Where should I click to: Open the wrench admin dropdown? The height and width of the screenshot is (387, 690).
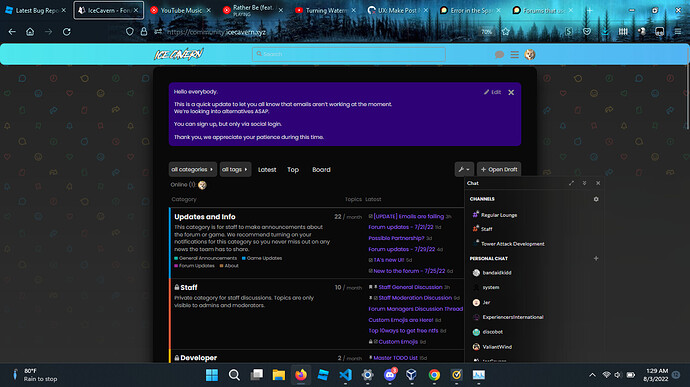[x=464, y=170]
